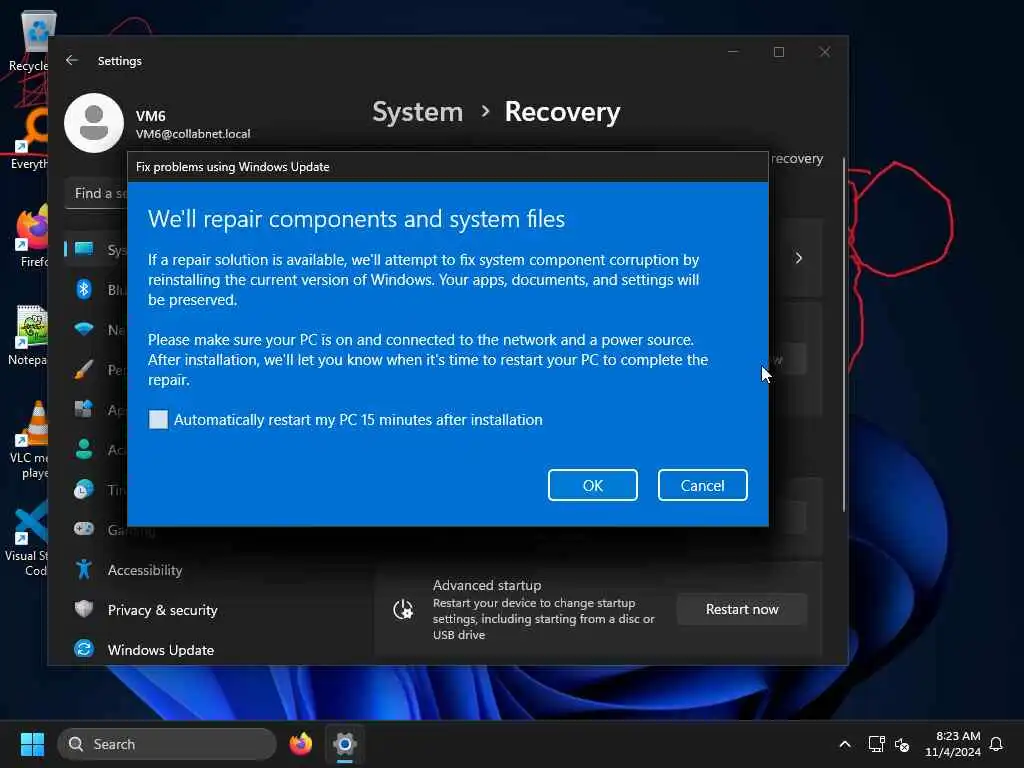Open the Windows Start menu
Viewport: 1024px width, 768px height.
[x=32, y=744]
